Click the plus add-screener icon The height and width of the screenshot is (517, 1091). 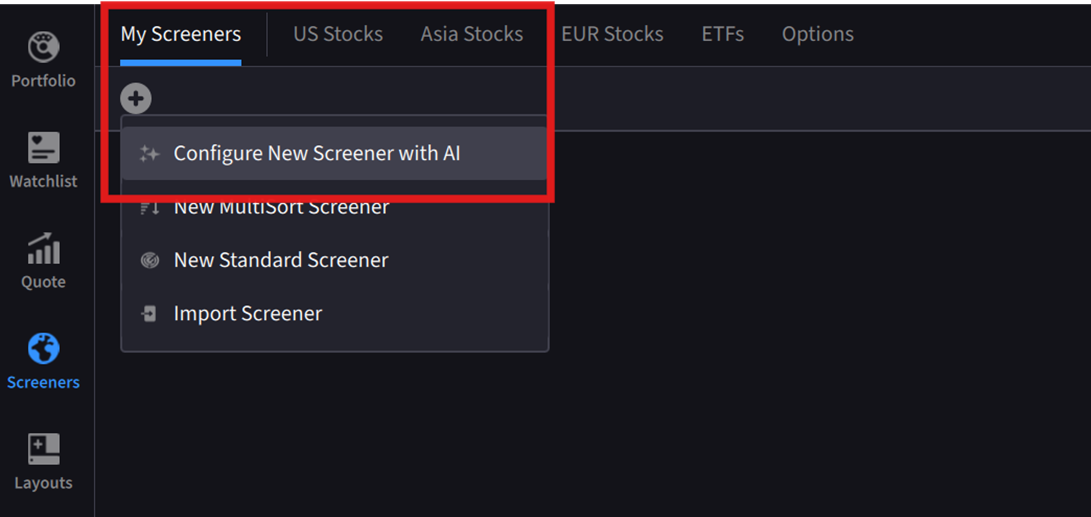point(136,99)
